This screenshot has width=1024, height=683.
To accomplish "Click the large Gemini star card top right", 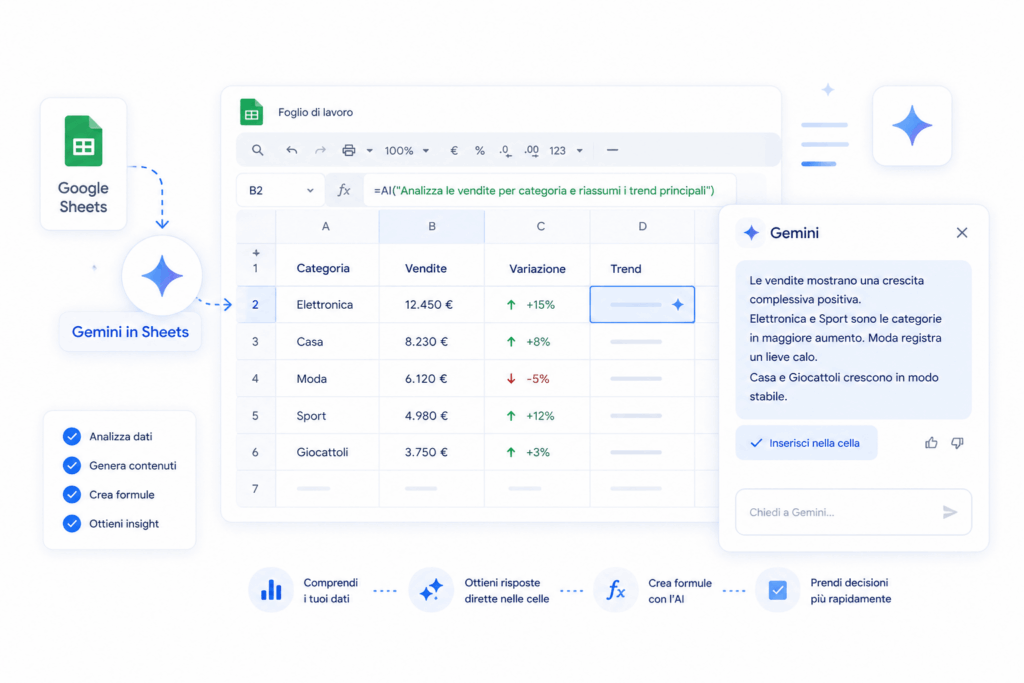I will coord(912,125).
